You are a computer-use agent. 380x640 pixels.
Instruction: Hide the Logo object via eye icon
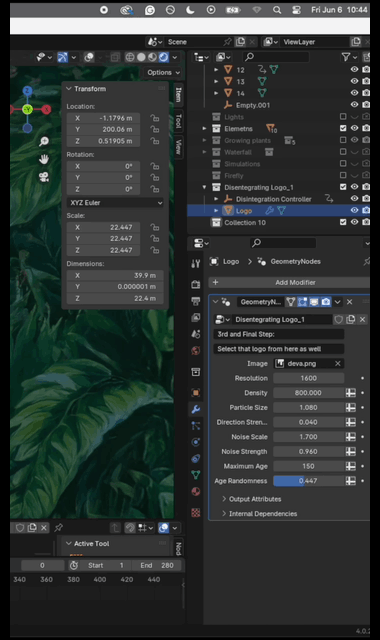(x=354, y=210)
